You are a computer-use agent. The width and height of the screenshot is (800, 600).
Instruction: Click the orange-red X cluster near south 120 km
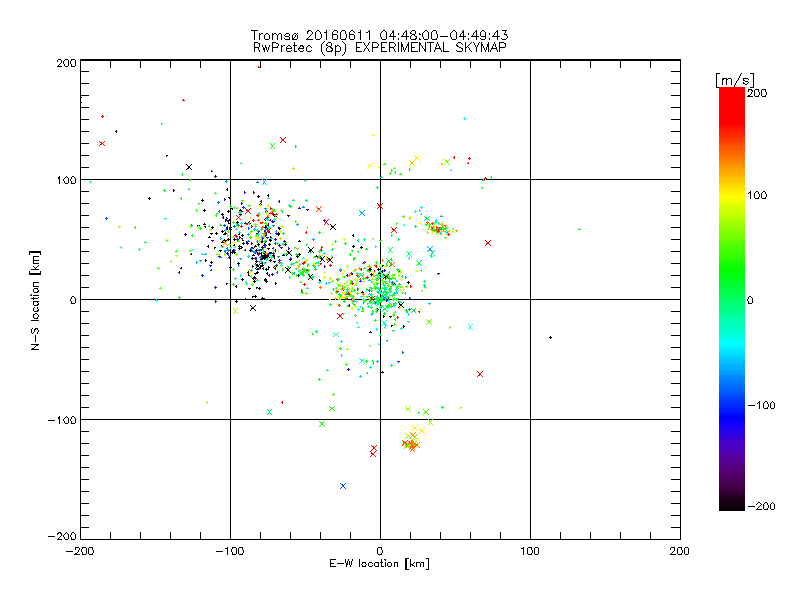[412, 443]
